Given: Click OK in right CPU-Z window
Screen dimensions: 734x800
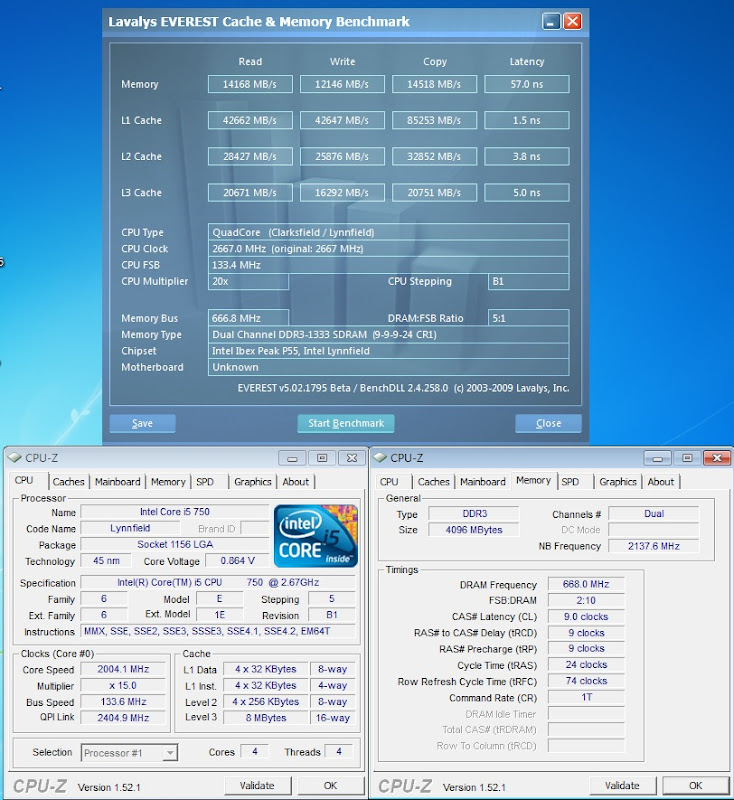Looking at the screenshot, I should pos(696,786).
